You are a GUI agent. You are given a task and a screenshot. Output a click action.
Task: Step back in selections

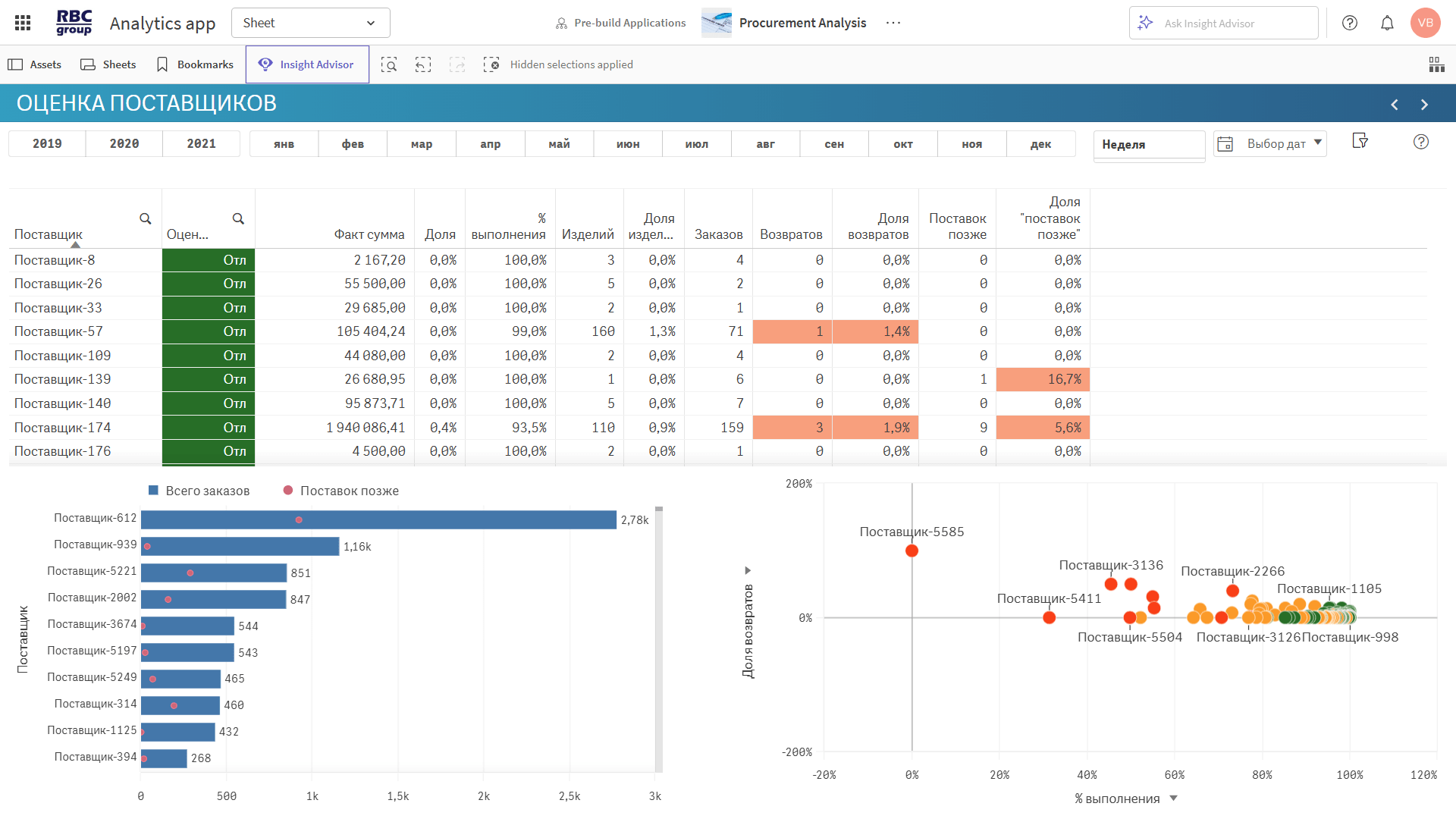(x=423, y=64)
